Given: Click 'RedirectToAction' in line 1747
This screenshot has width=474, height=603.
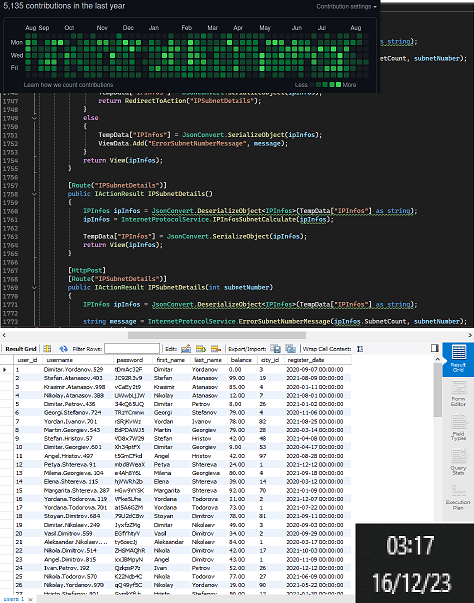Looking at the screenshot, I should click(155, 101).
